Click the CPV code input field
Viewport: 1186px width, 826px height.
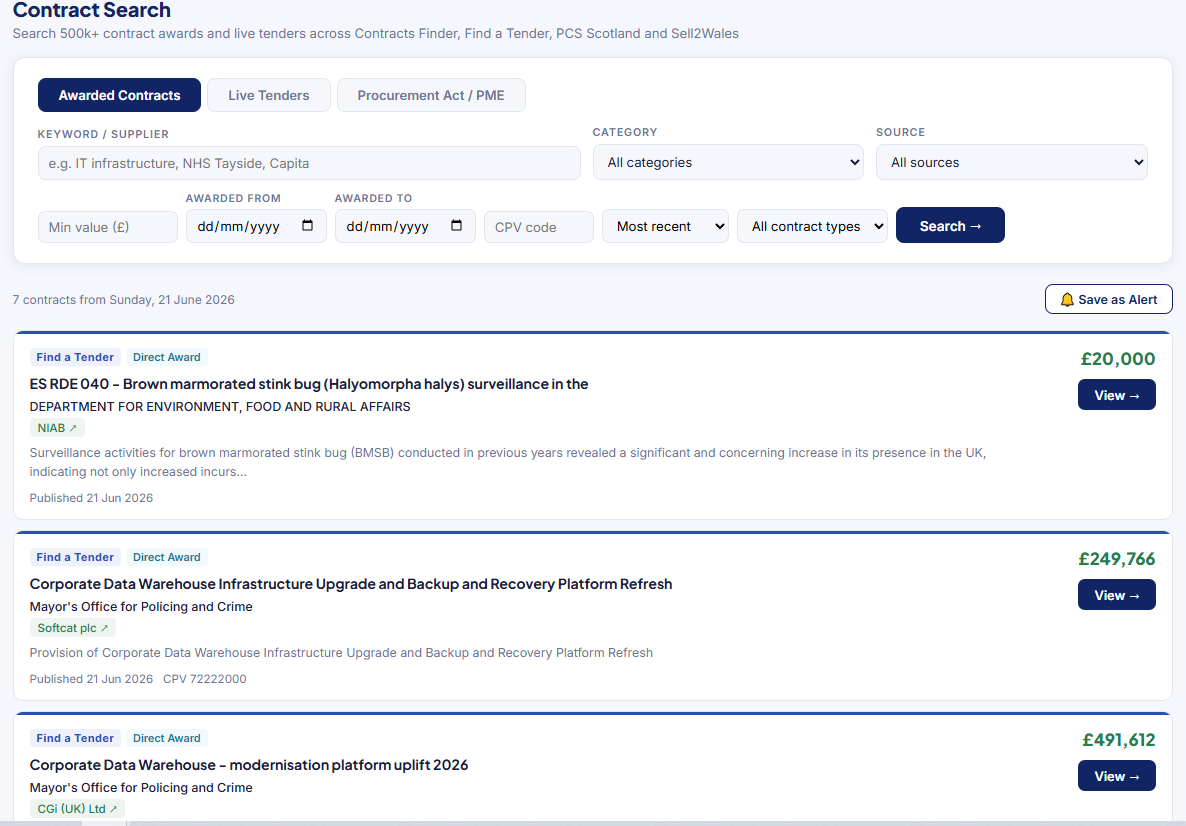pyautogui.click(x=539, y=227)
